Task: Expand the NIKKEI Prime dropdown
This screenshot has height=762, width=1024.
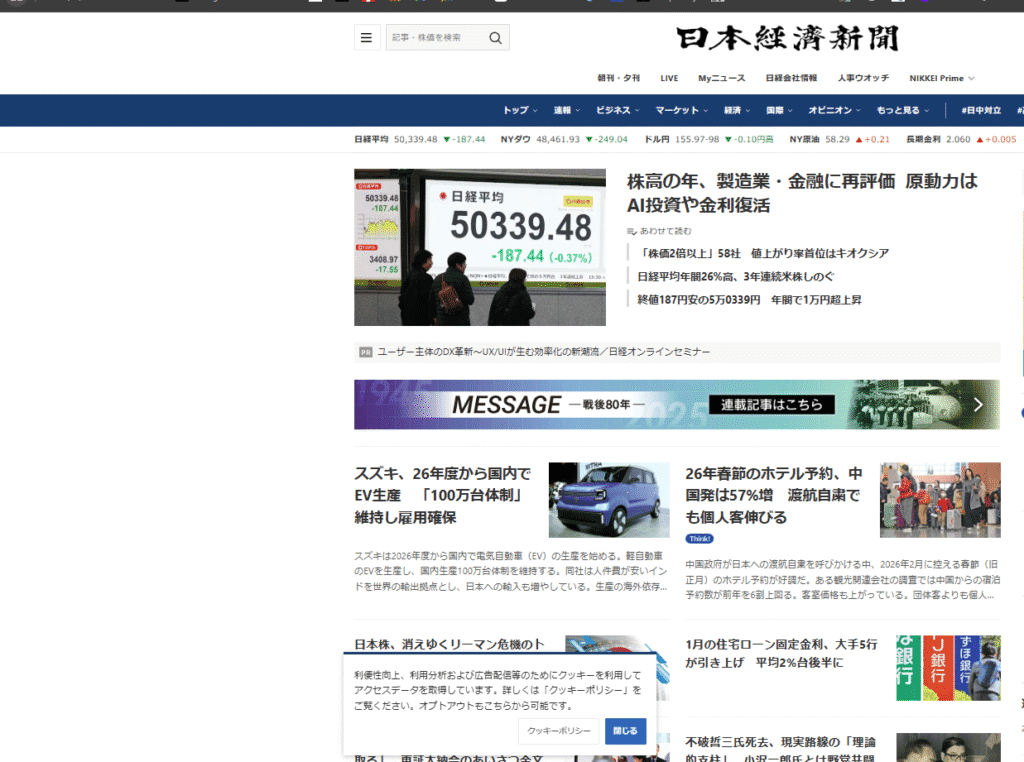Action: pos(941,78)
